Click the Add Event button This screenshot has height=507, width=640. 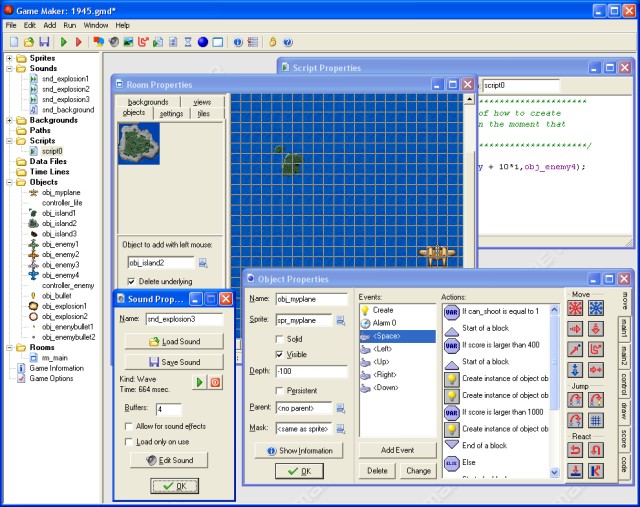click(397, 451)
